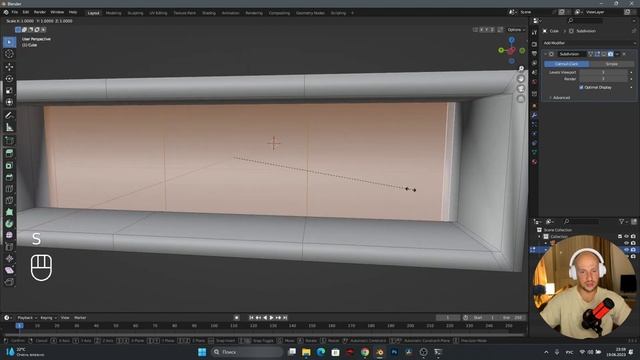Select the Select Box tool in left toolbar
Screen dimensions: 640x360
9,42
